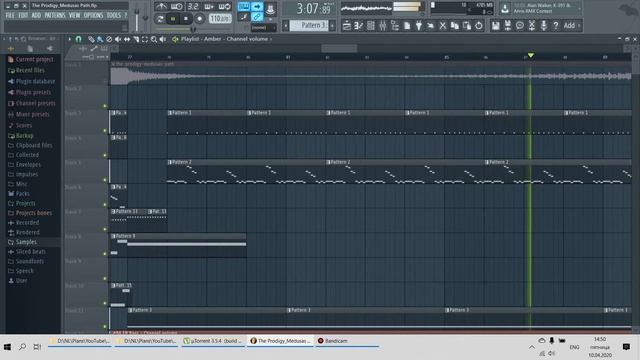This screenshot has height=360, width=640.
Task: Open the first Pattern 2 clip menu
Action: [x=170, y=162]
